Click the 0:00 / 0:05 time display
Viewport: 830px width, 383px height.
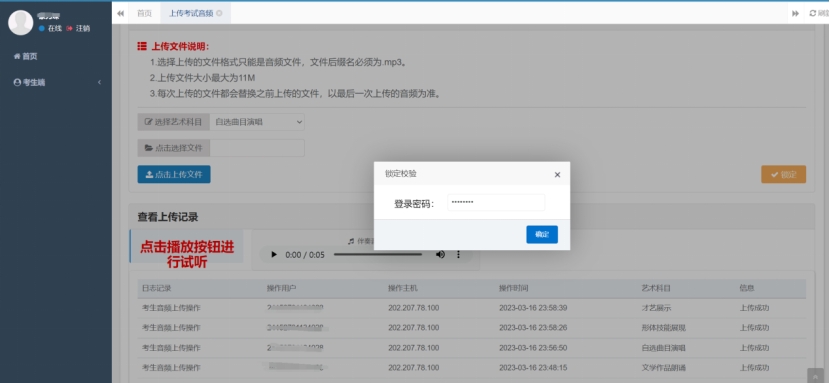point(305,255)
